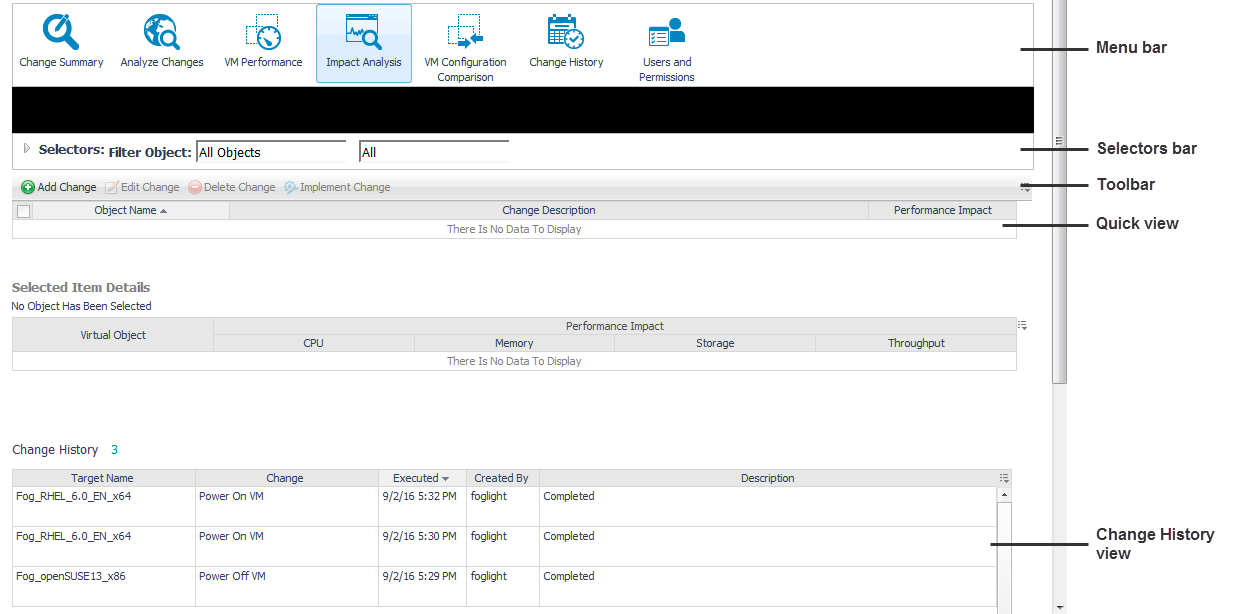The image size is (1243, 614).
Task: Click the Implement Change toolbar button
Action: click(x=337, y=187)
